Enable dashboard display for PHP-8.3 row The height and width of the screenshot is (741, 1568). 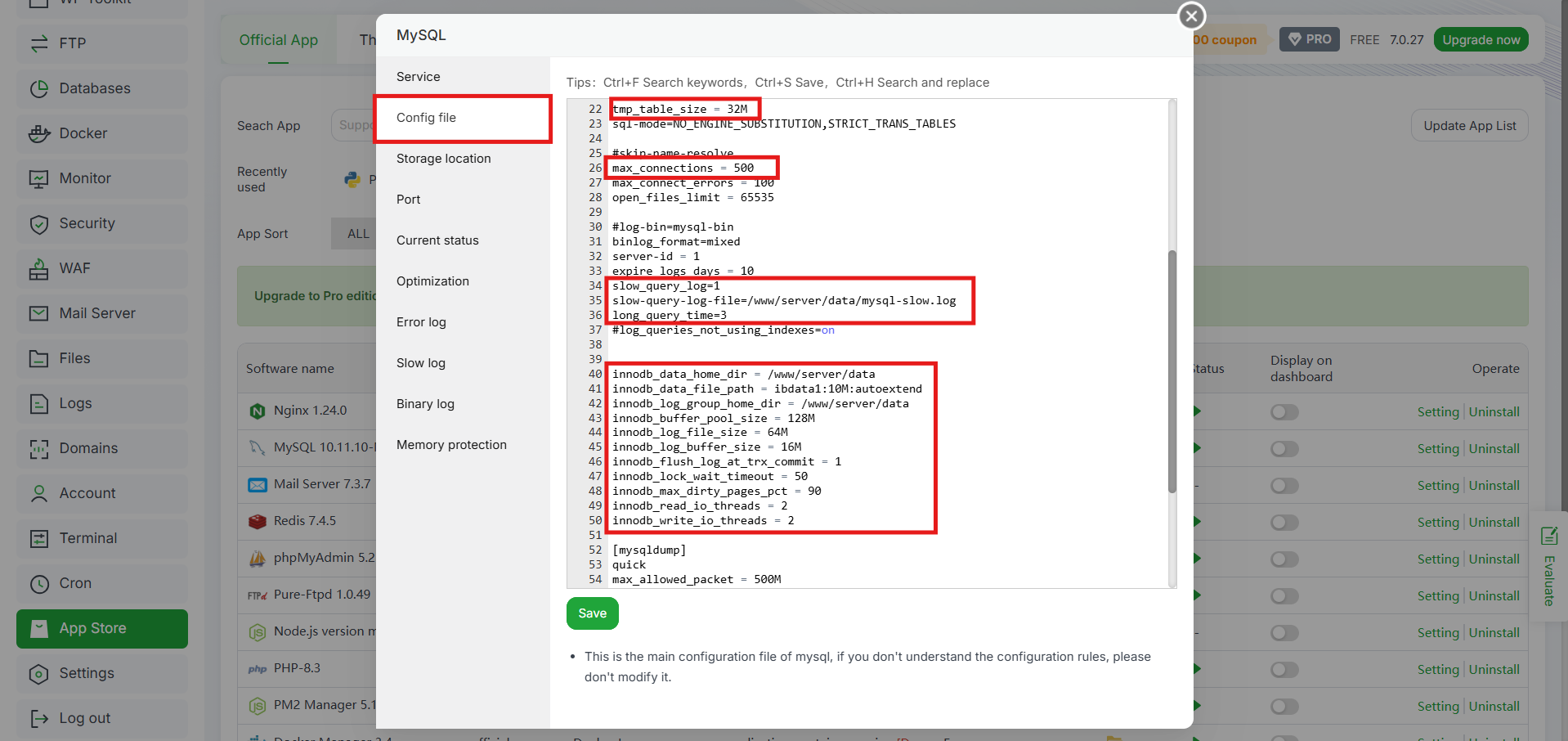click(x=1284, y=670)
